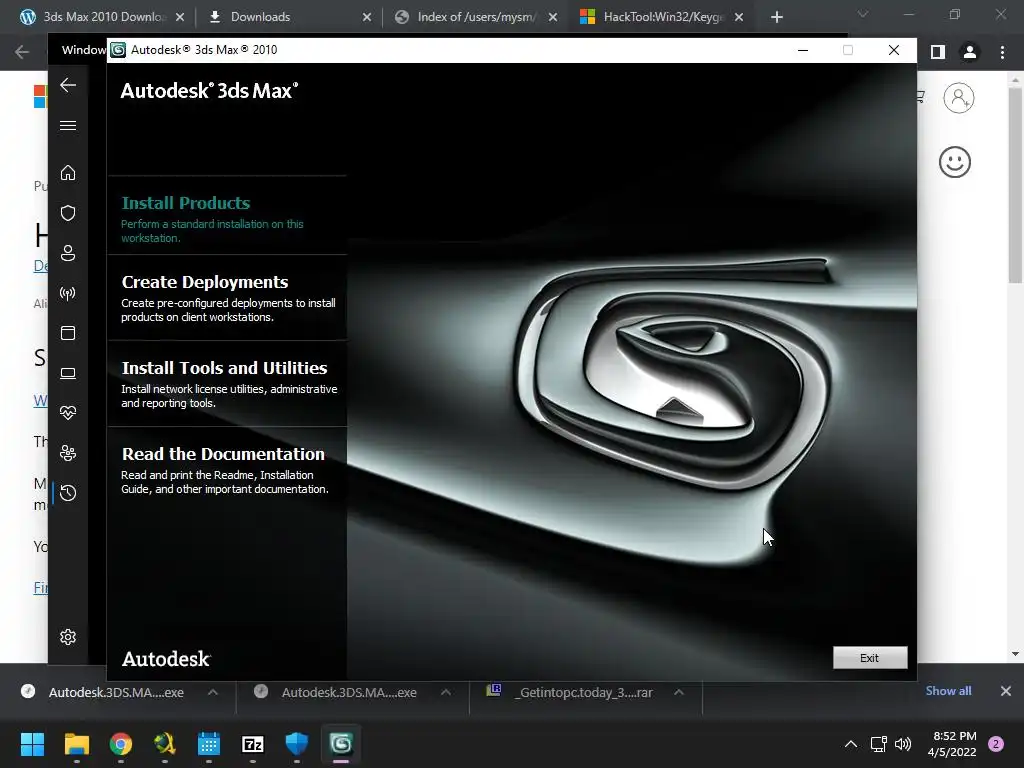Open Family options icon in sidebar
1024x768 pixels.
(x=68, y=453)
